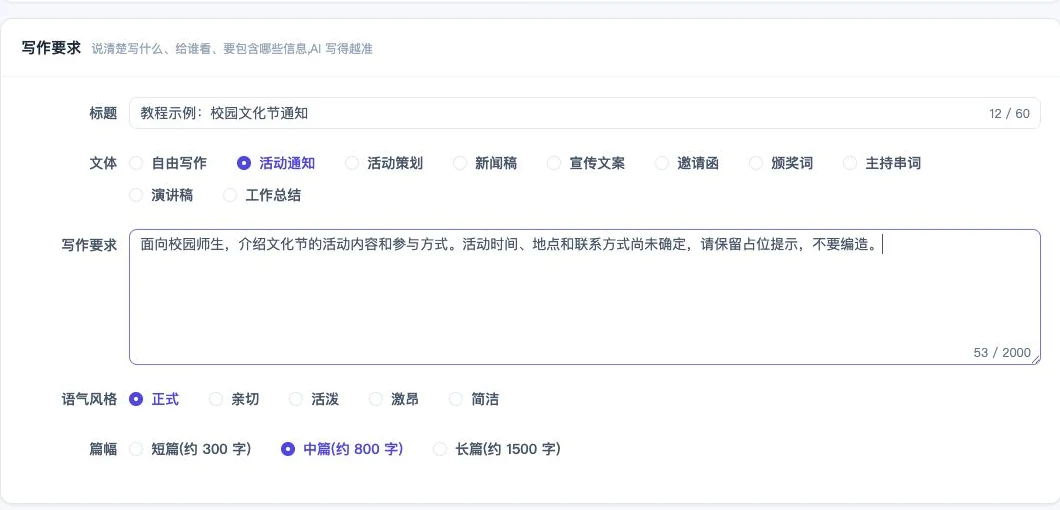Image resolution: width=1060 pixels, height=510 pixels.
Task: Set tone style to 活泼
Action: (x=314, y=399)
